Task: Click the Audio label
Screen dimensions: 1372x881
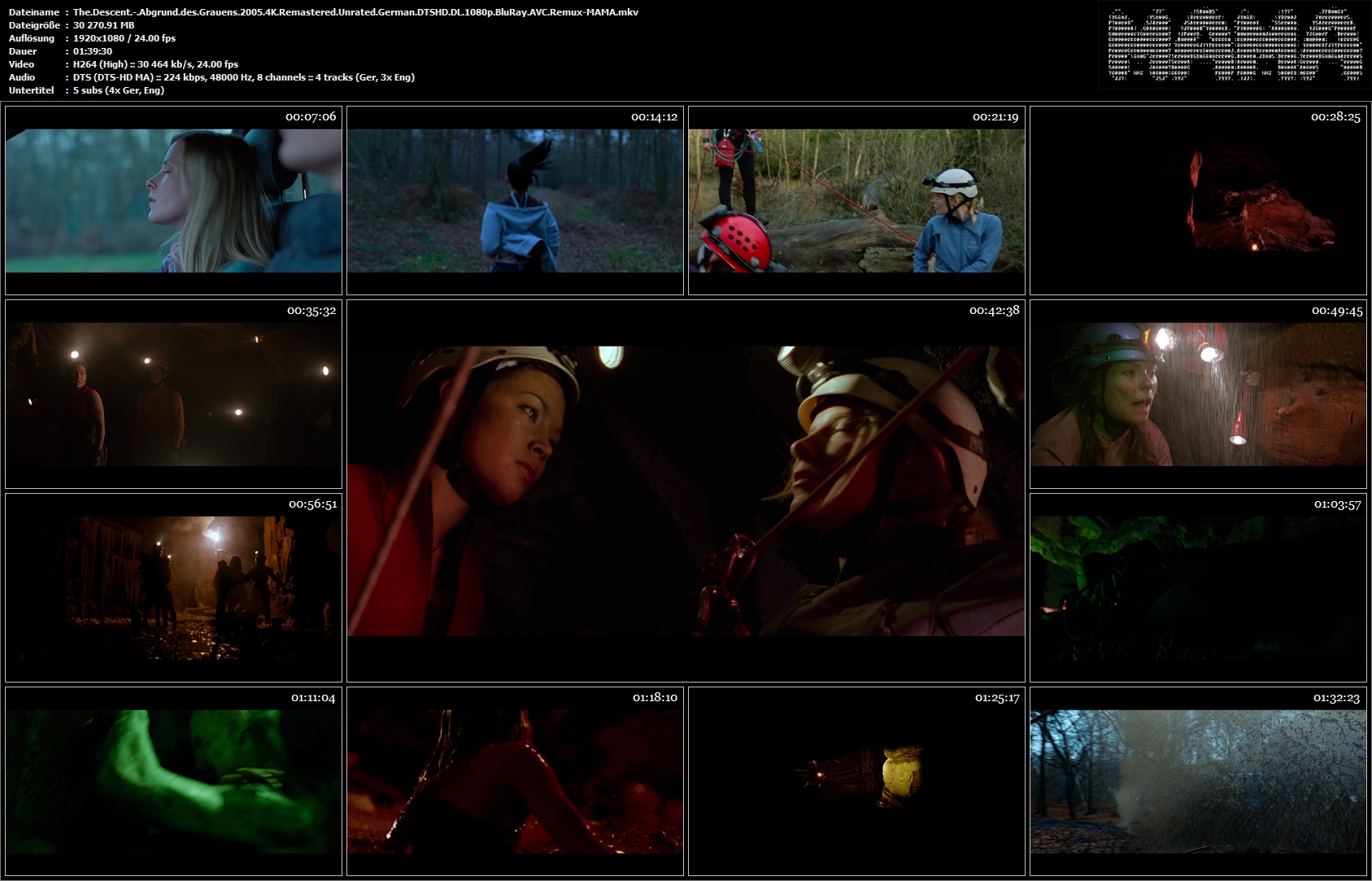Action: coord(22,77)
